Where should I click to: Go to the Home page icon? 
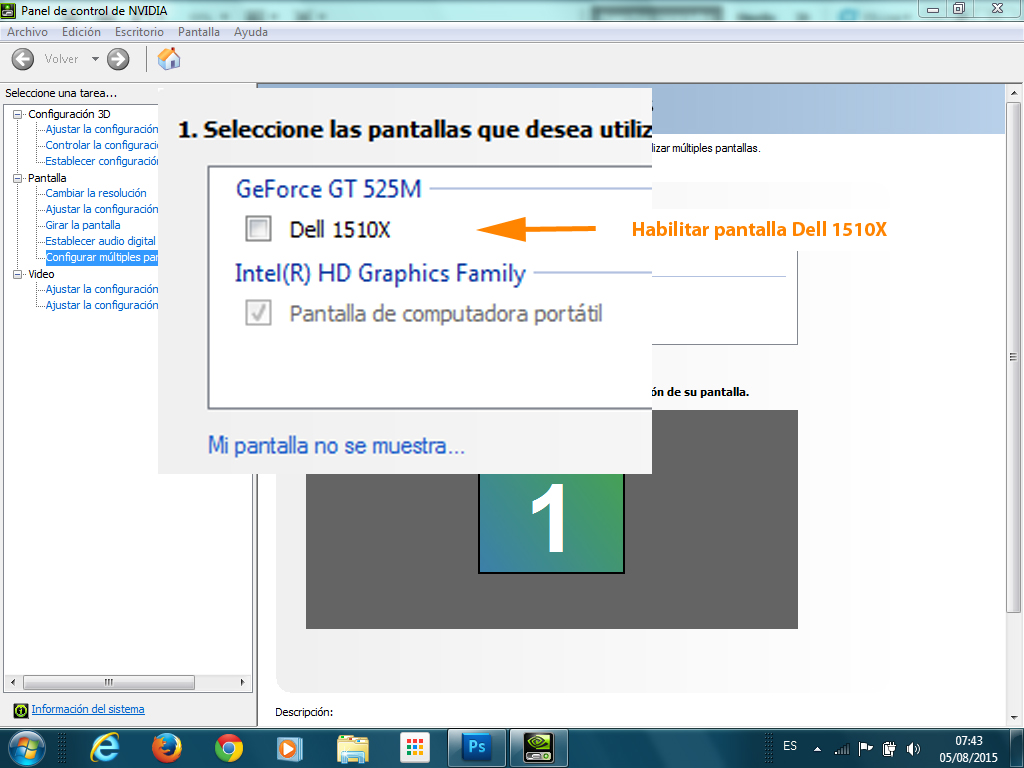click(x=169, y=59)
